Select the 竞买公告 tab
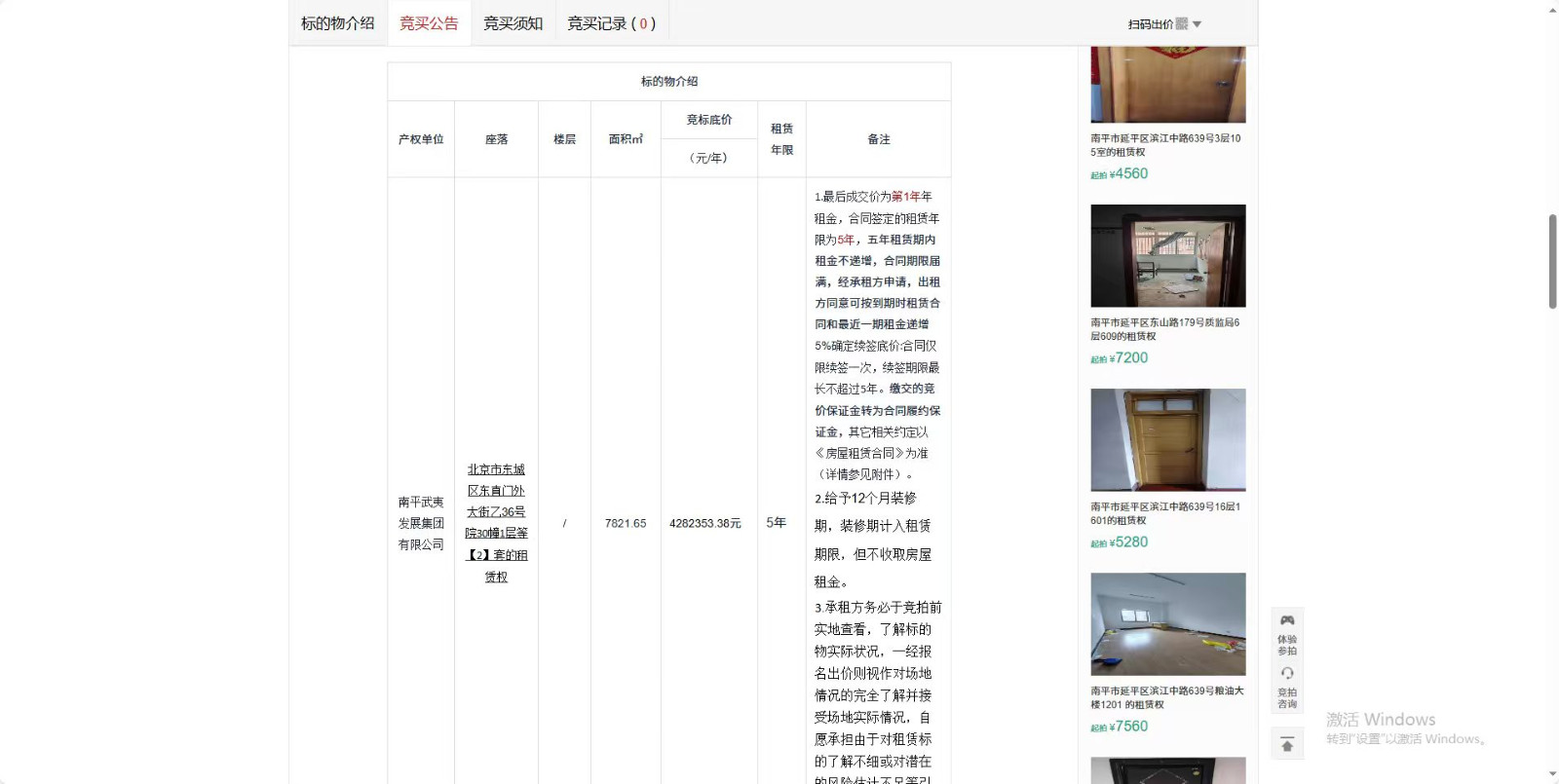The height and width of the screenshot is (784, 1559). pos(429,23)
